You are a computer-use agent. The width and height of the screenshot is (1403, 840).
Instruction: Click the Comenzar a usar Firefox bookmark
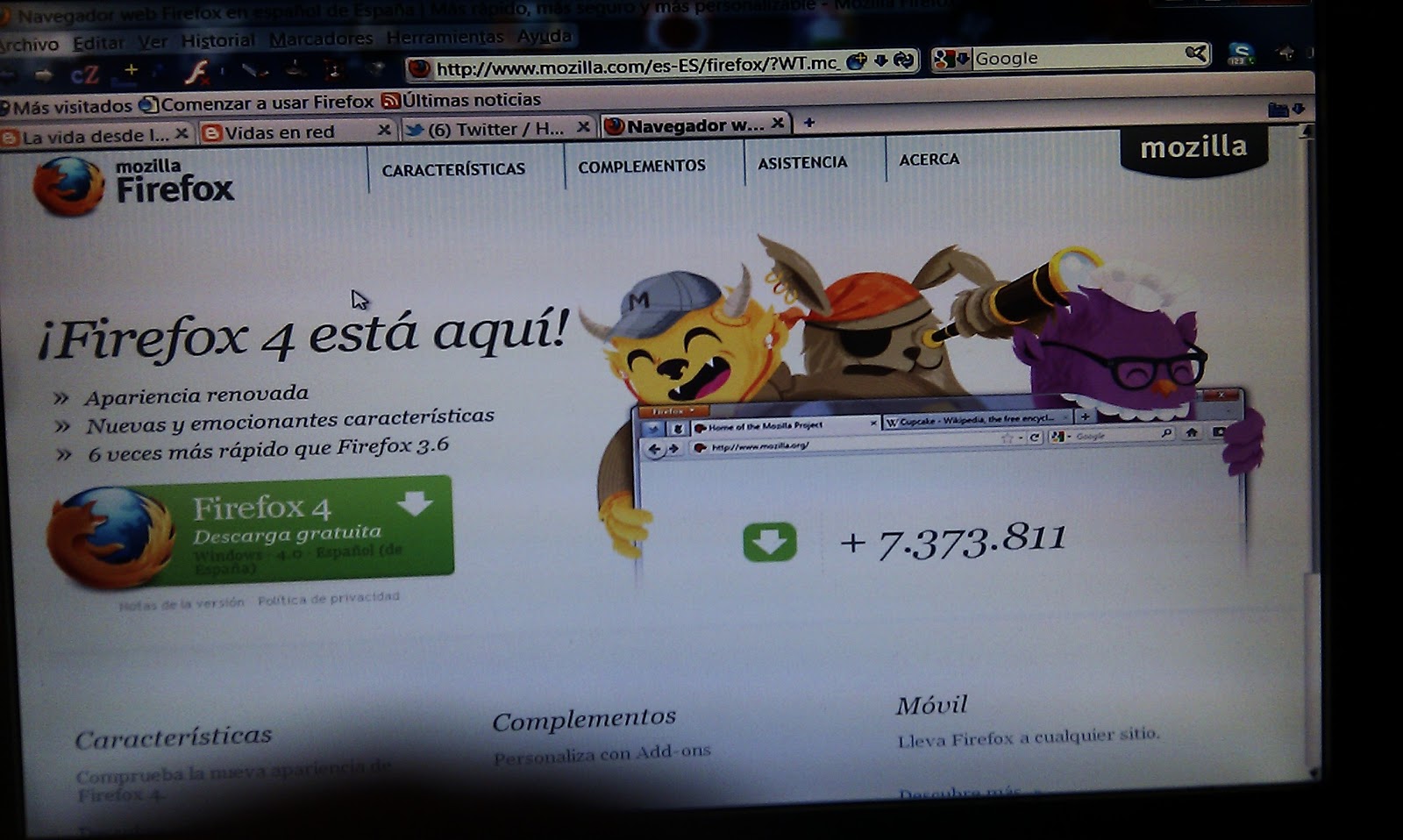click(x=257, y=103)
